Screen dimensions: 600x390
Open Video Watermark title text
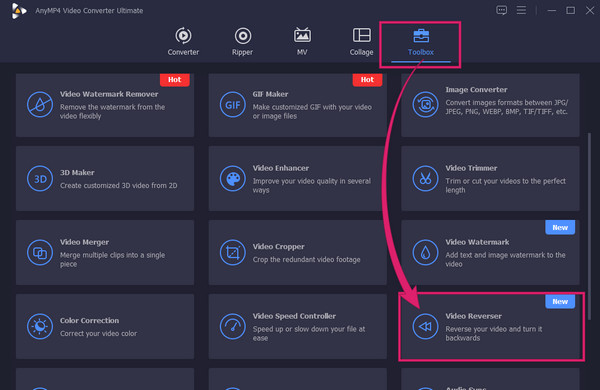tap(477, 242)
